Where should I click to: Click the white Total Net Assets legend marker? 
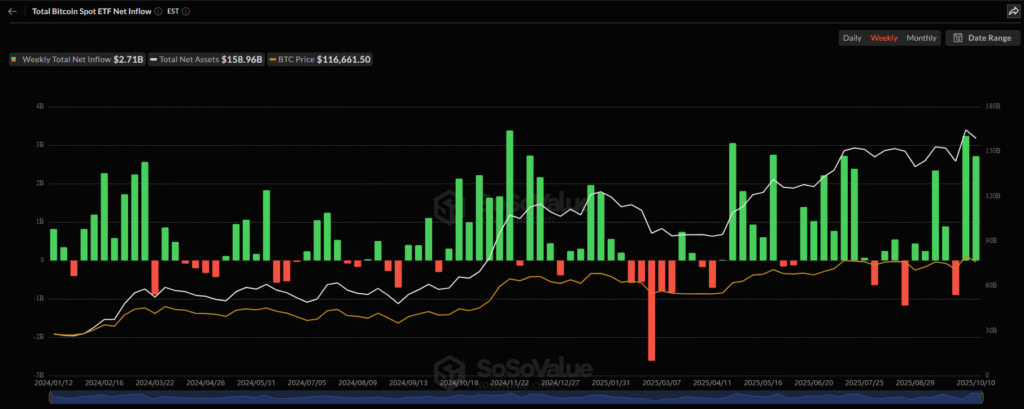[153, 60]
